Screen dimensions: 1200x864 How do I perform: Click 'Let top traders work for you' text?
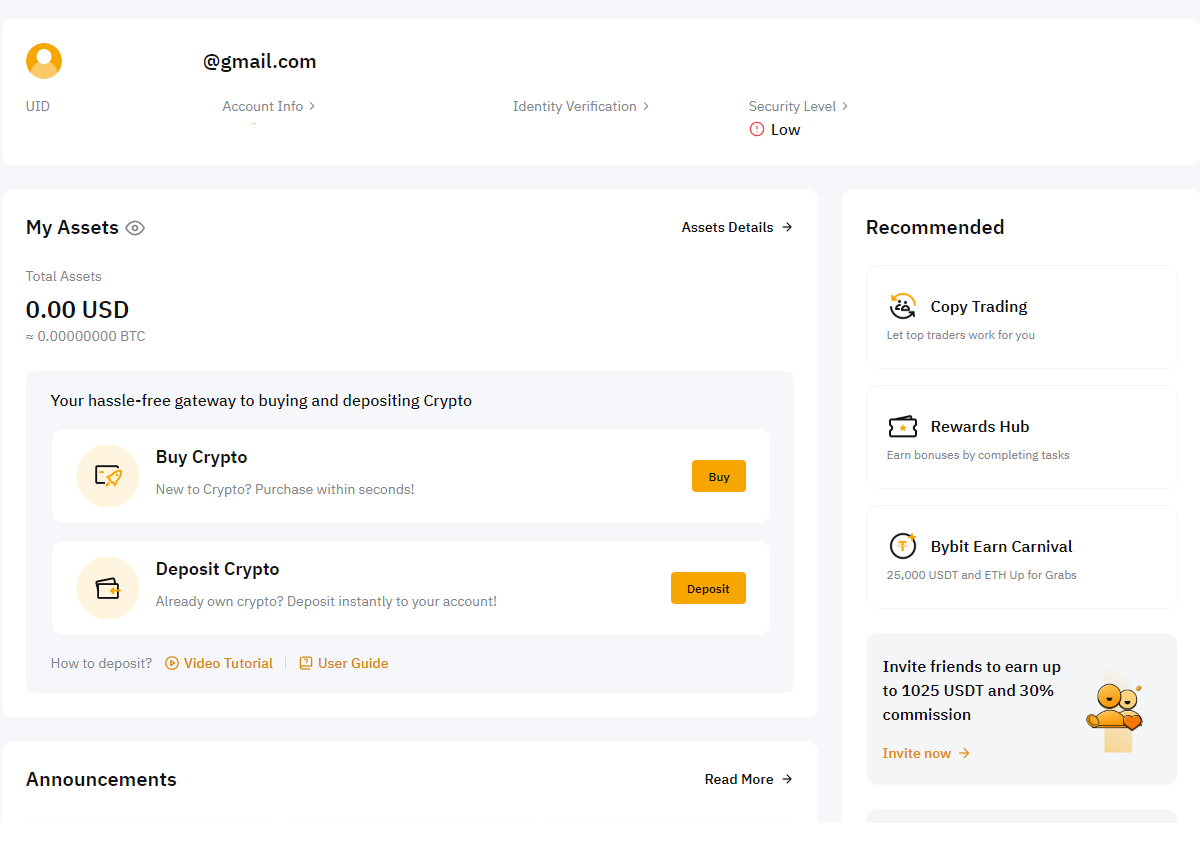961,335
